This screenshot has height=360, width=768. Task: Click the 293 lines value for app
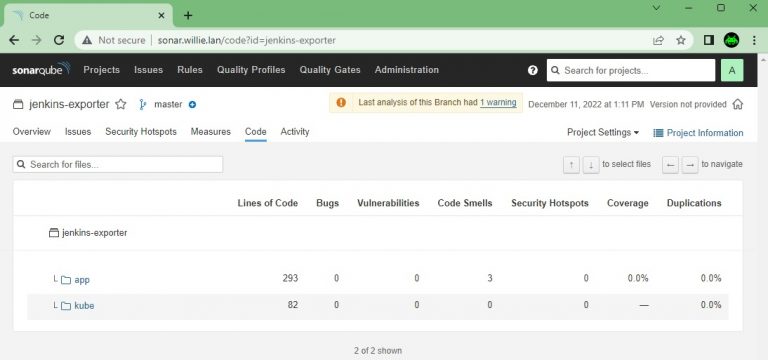(290, 278)
